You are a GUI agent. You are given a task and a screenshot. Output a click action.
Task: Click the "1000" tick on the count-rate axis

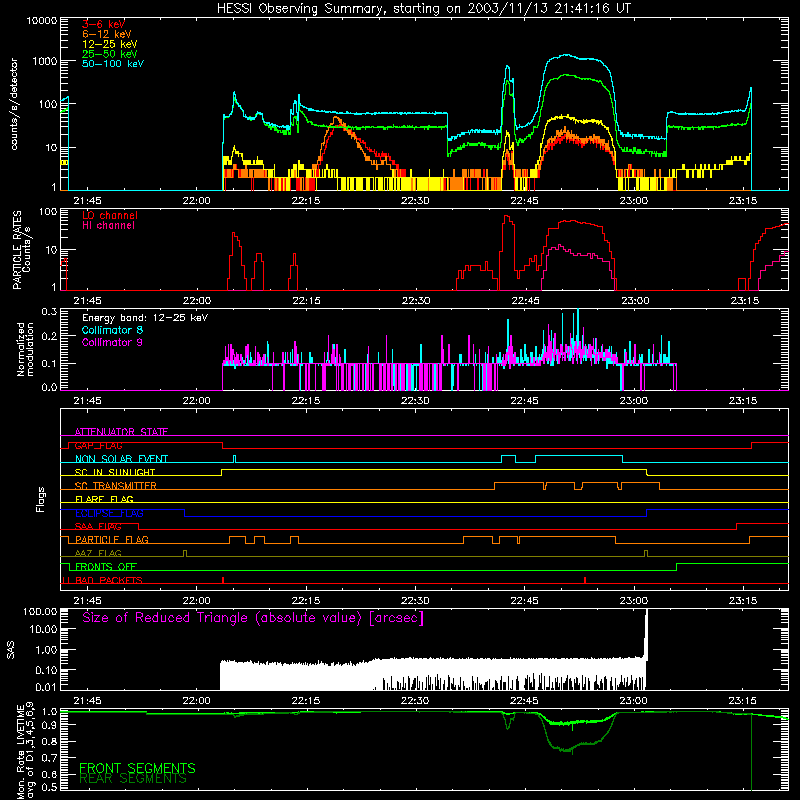point(45,61)
